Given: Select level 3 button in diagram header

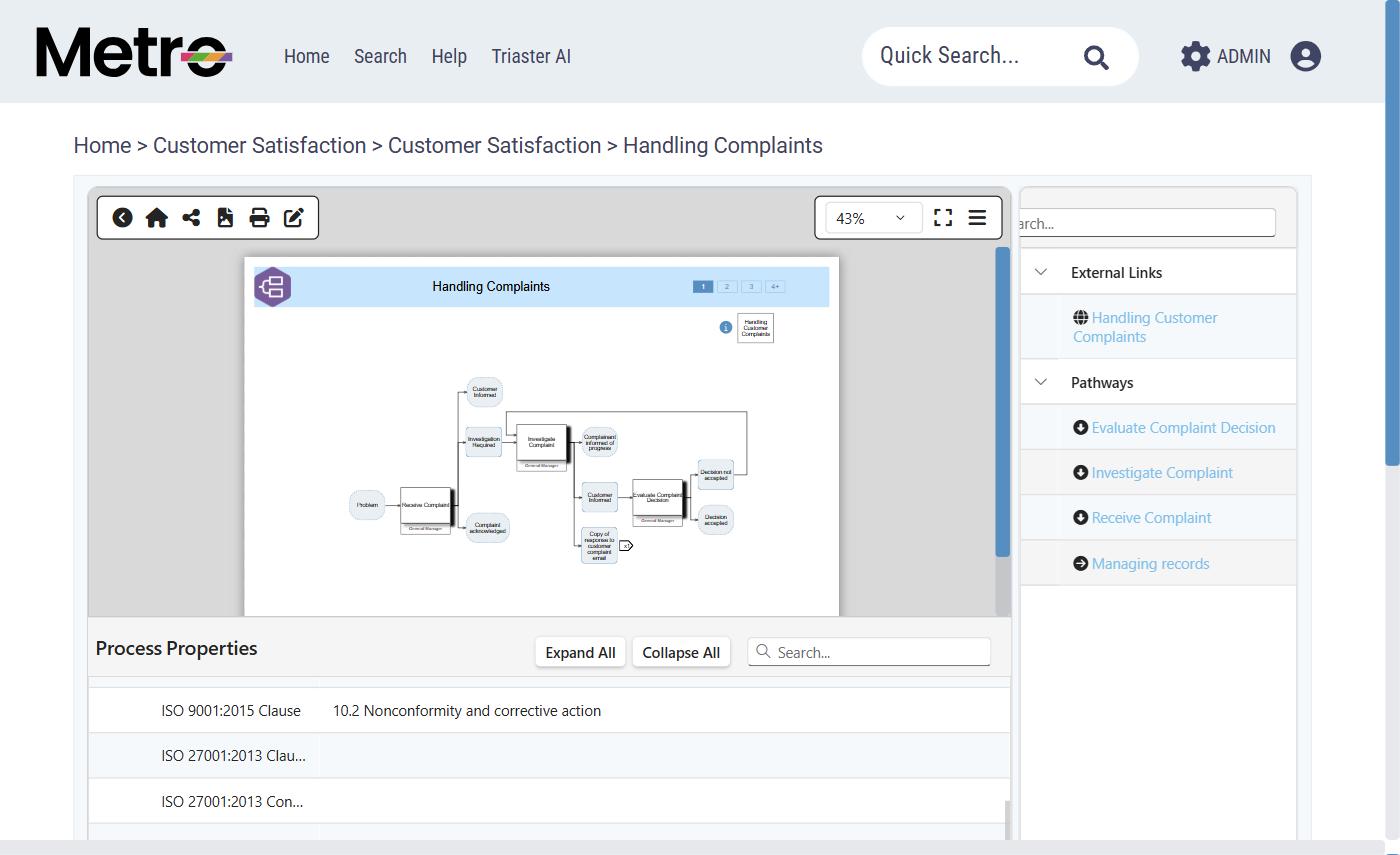Looking at the screenshot, I should pos(751,287).
